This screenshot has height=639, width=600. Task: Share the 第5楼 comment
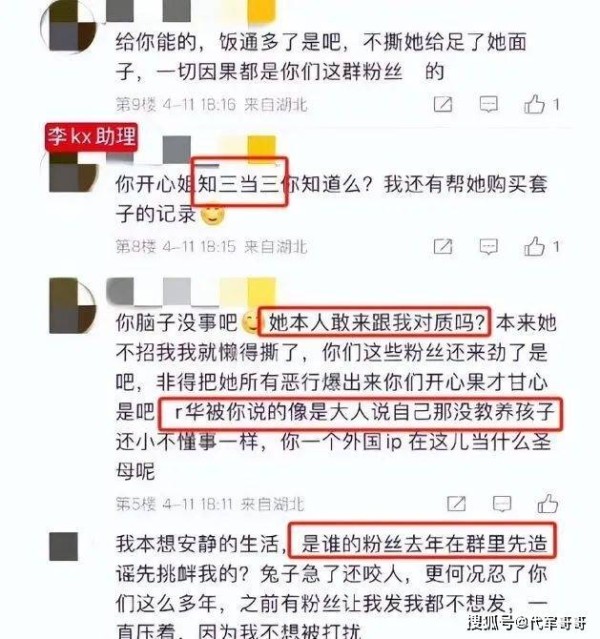coord(456,504)
